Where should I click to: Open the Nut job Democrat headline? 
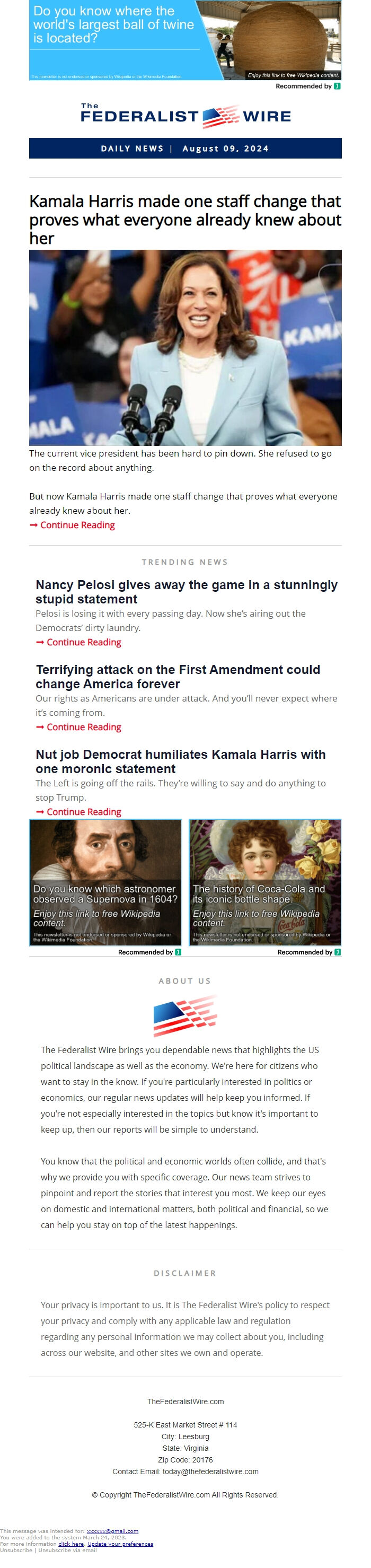[181, 761]
